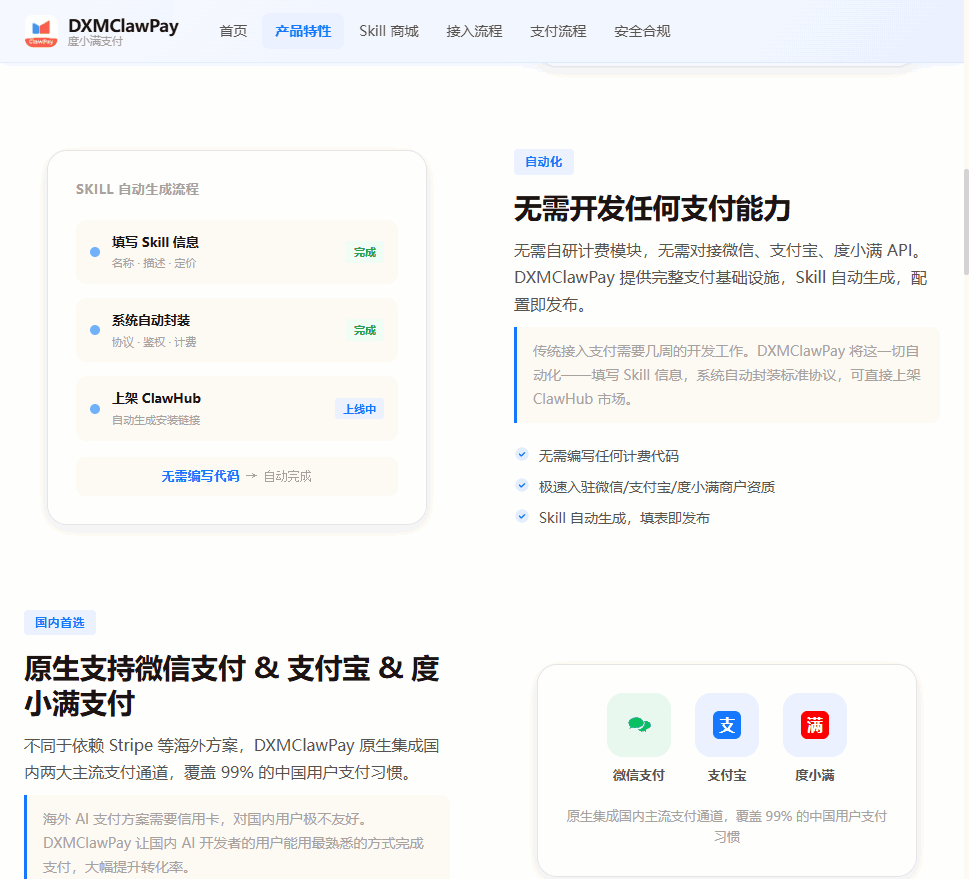Open the 接入流程 nav item

coord(474,31)
